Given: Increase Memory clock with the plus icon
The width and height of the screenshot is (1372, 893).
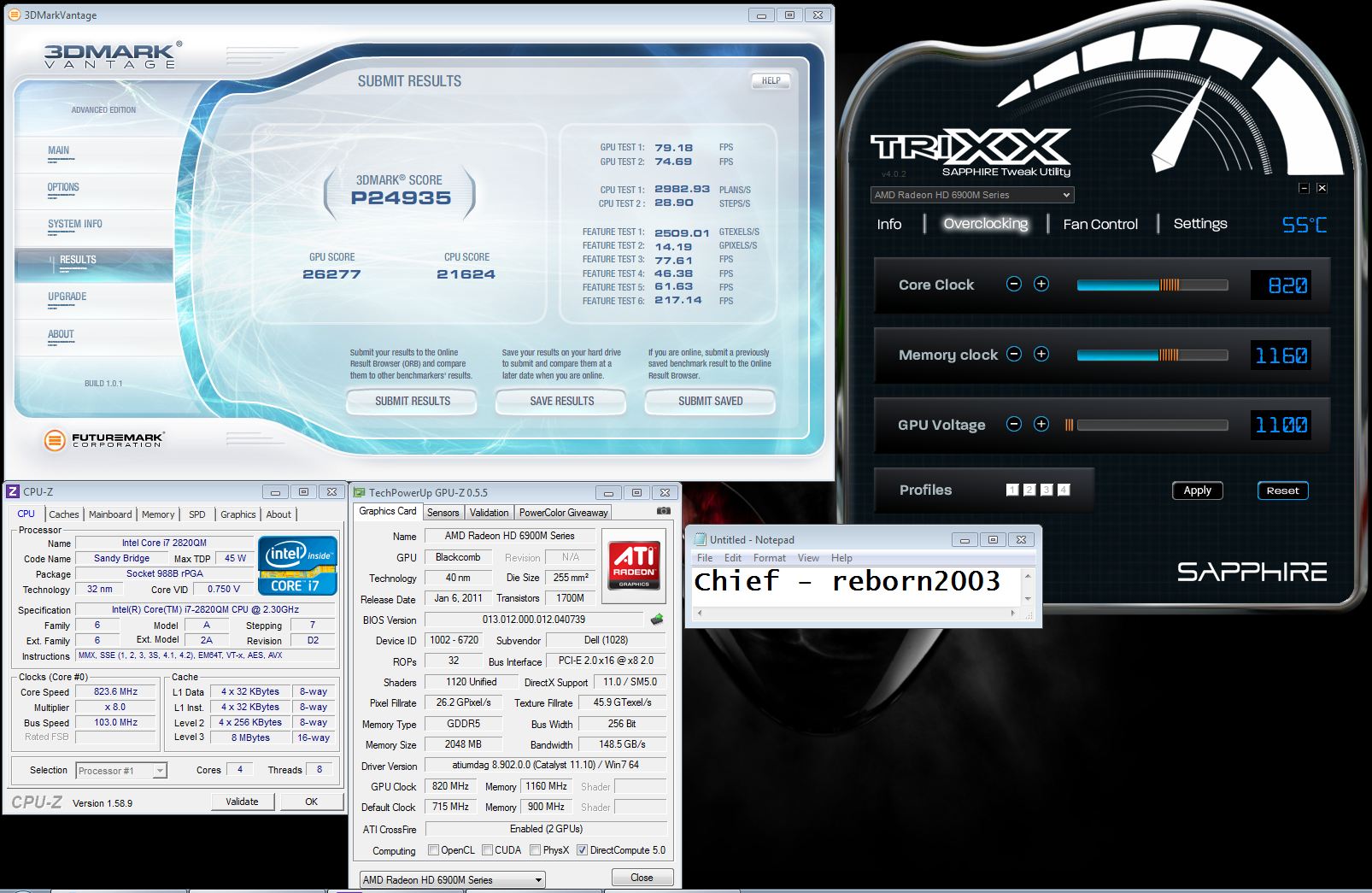Looking at the screenshot, I should click(x=1041, y=355).
